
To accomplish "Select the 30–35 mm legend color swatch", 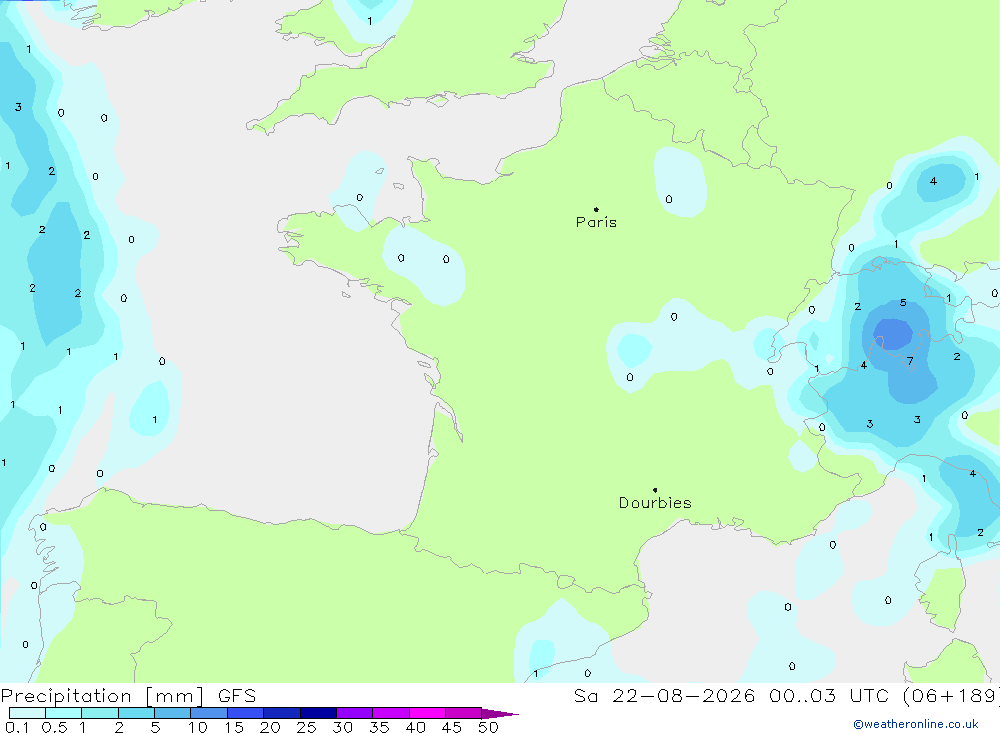I will (x=355, y=713).
